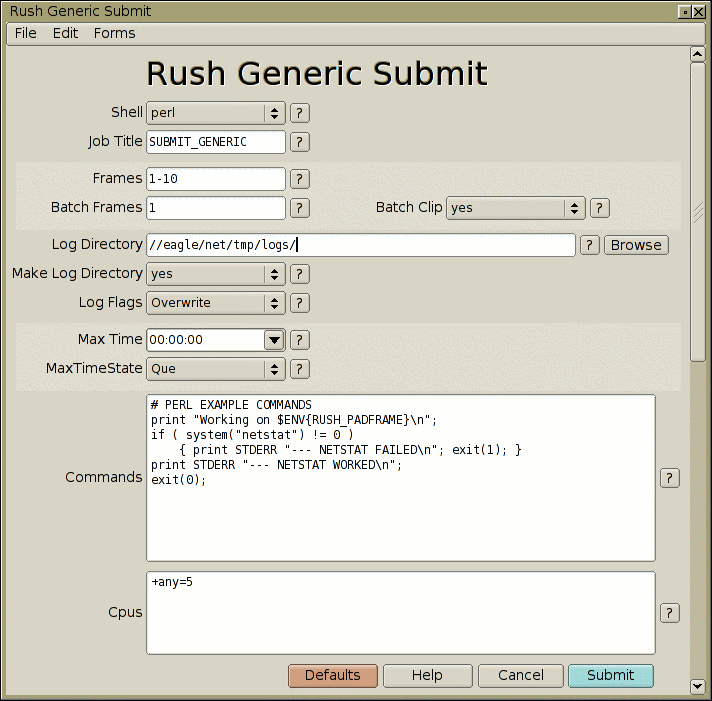Open help for the Commands box

(669, 478)
